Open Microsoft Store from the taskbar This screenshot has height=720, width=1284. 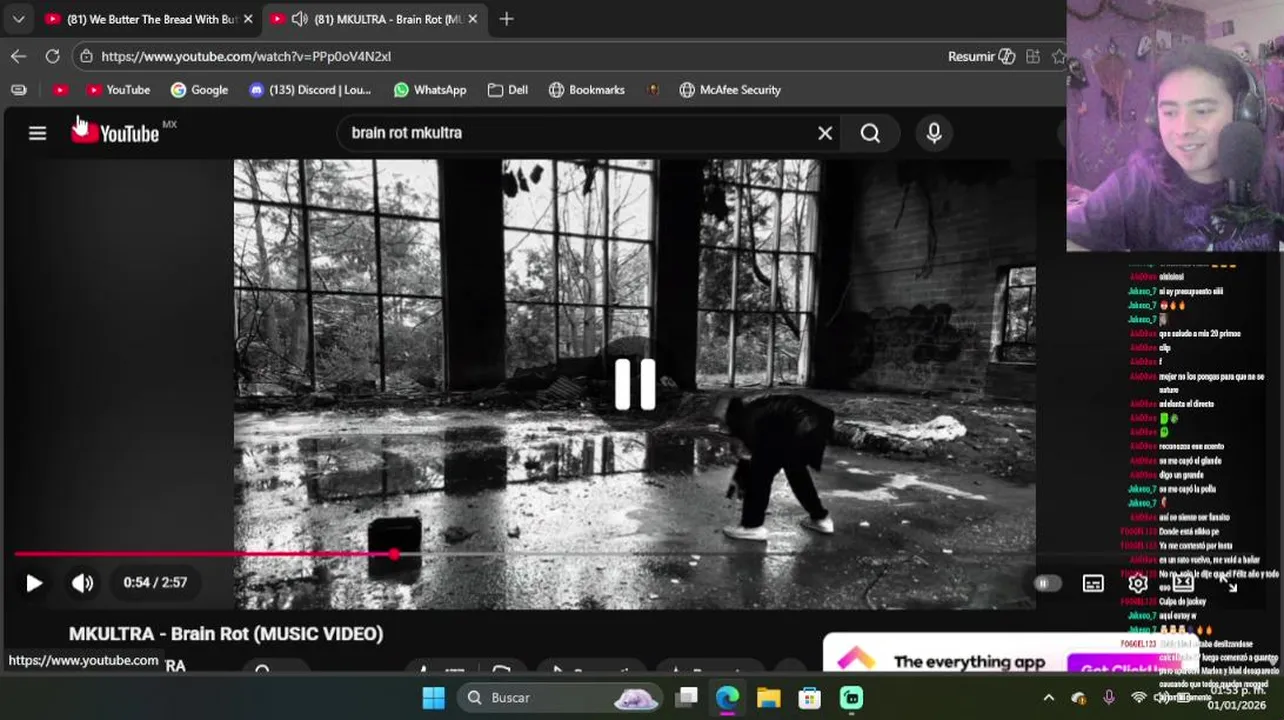click(809, 698)
